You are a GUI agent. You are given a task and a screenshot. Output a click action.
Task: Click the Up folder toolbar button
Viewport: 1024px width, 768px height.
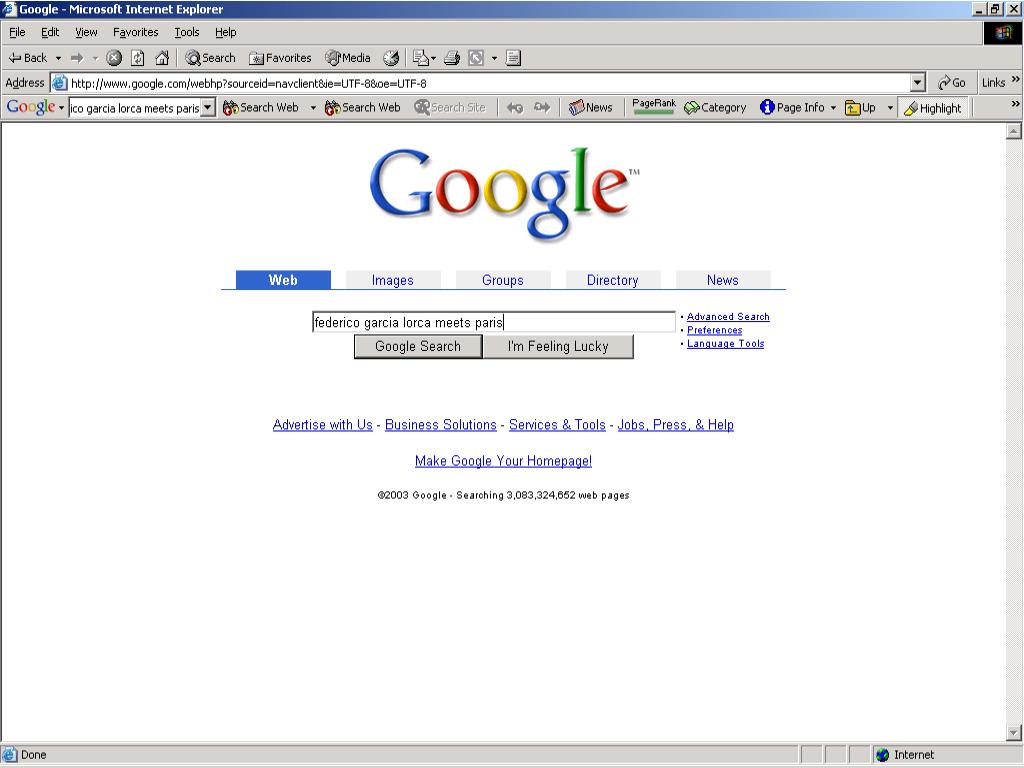pos(860,108)
